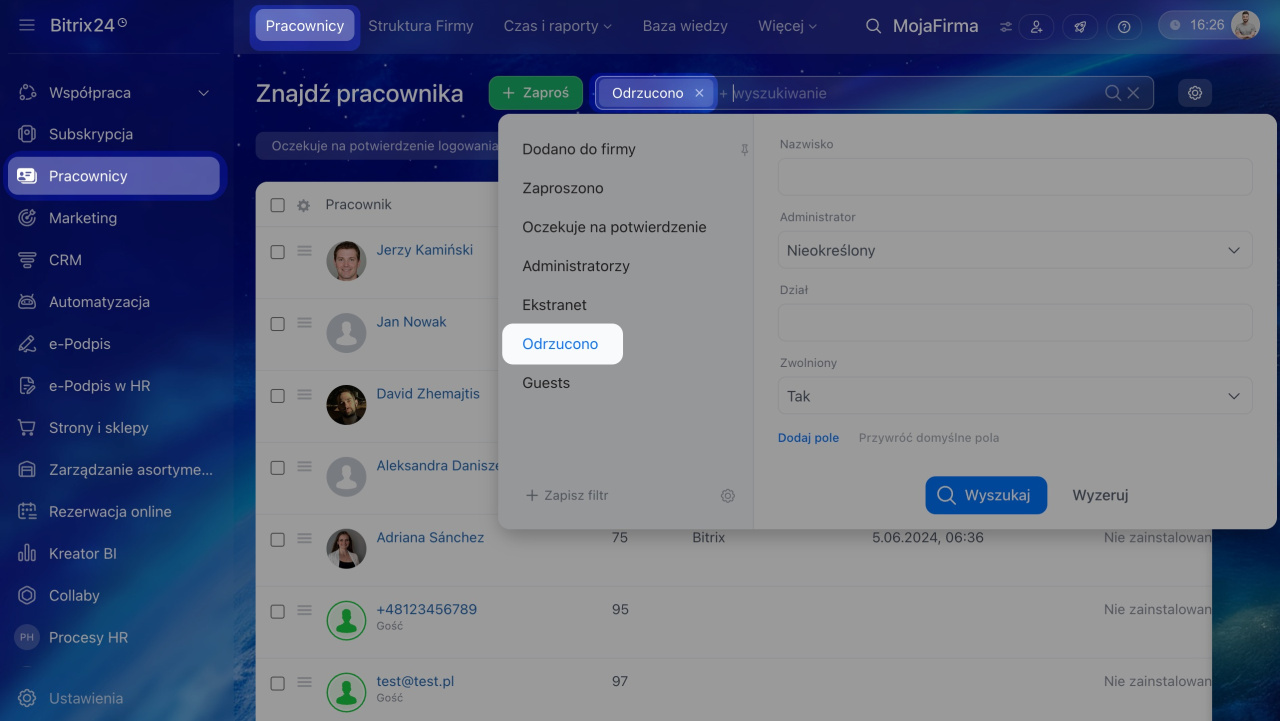The height and width of the screenshot is (721, 1280).
Task: Click the Dodaj pole link
Action: (x=808, y=438)
